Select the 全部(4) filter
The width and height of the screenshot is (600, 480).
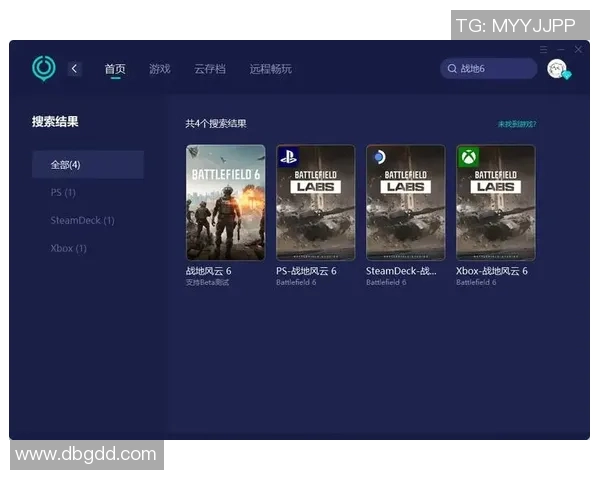(x=66, y=164)
